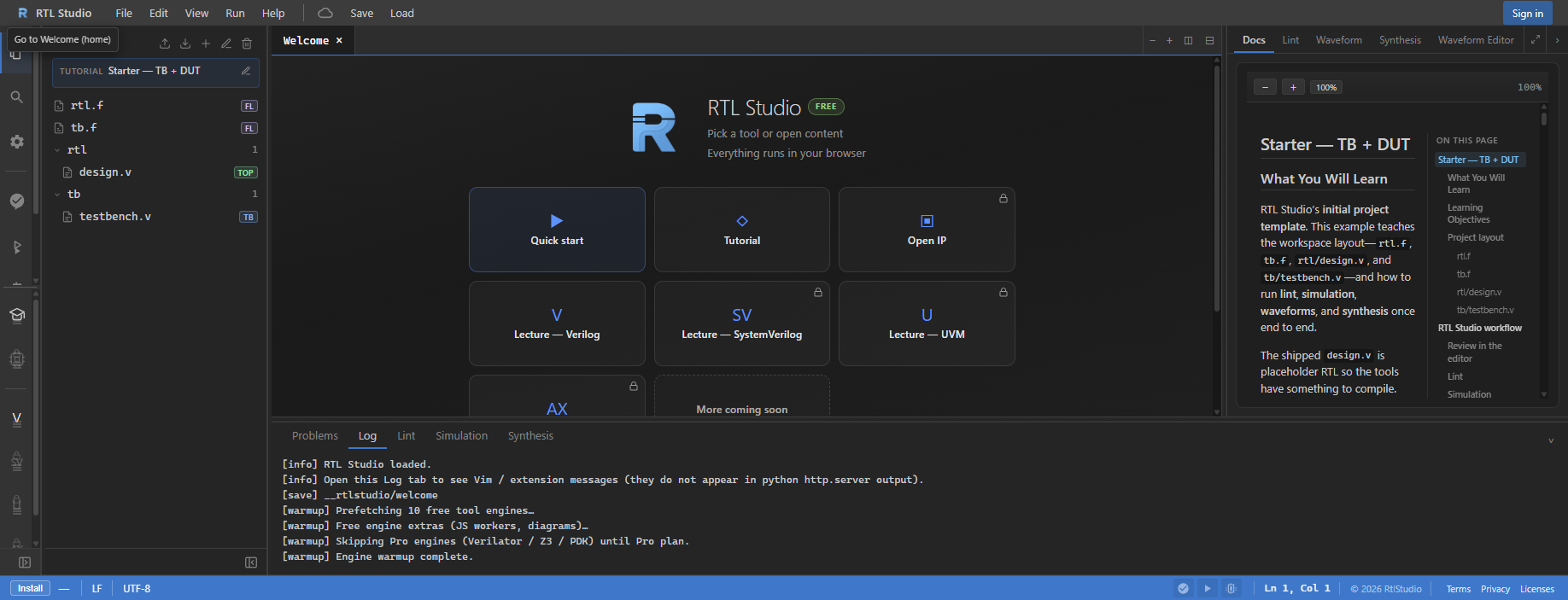
Task: Edit the Starter — TB + DUT tutorial title
Action: coord(246,71)
